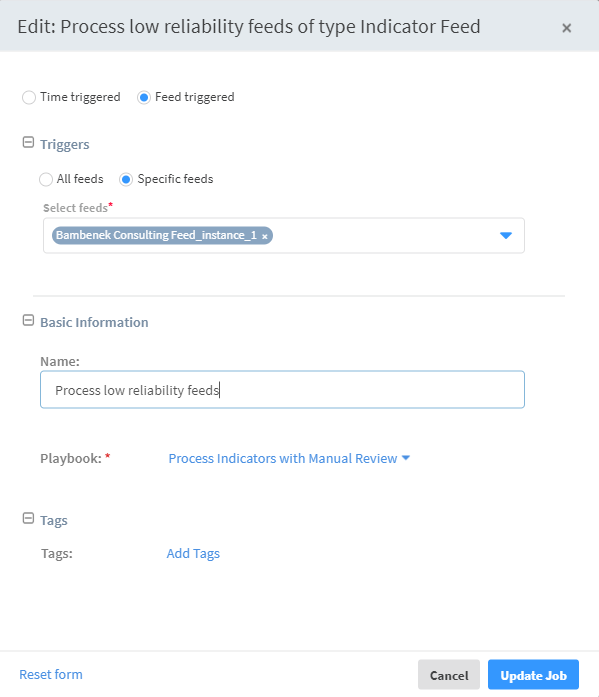Open Process Indicators with Manual Review playbook
The height and width of the screenshot is (697, 599).
(x=283, y=458)
